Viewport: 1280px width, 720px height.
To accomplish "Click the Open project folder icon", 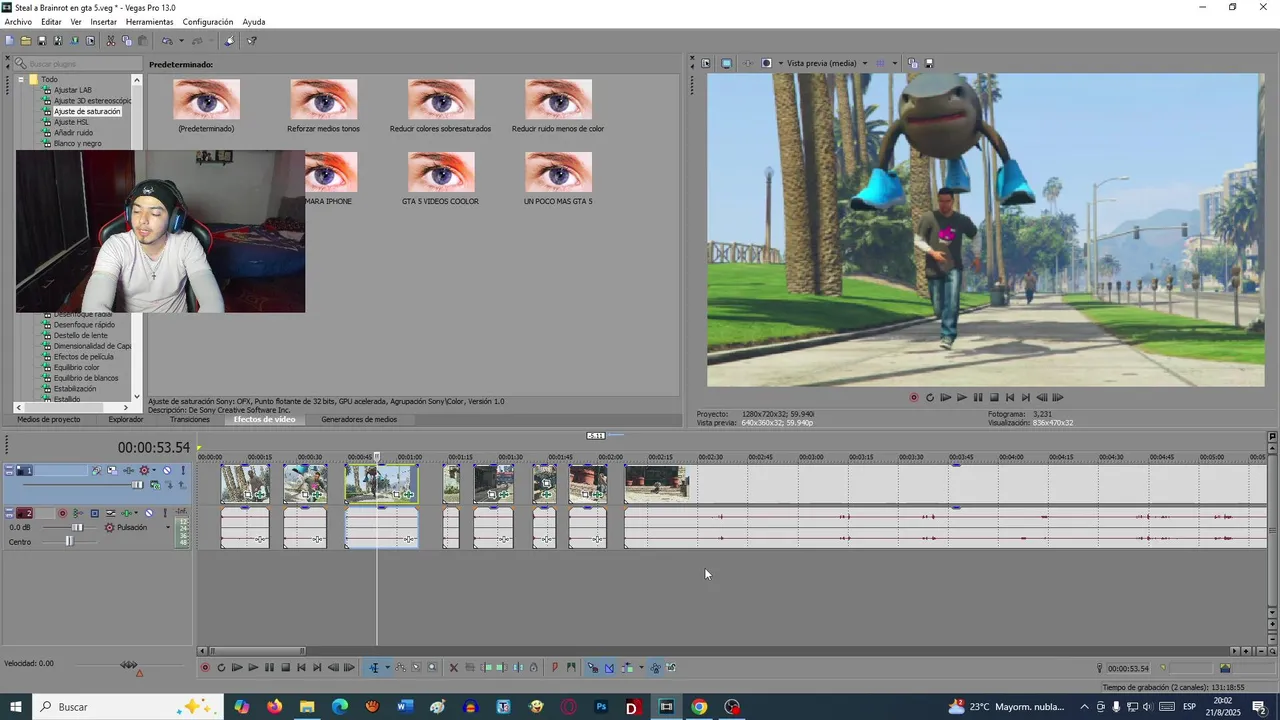I will (x=26, y=41).
